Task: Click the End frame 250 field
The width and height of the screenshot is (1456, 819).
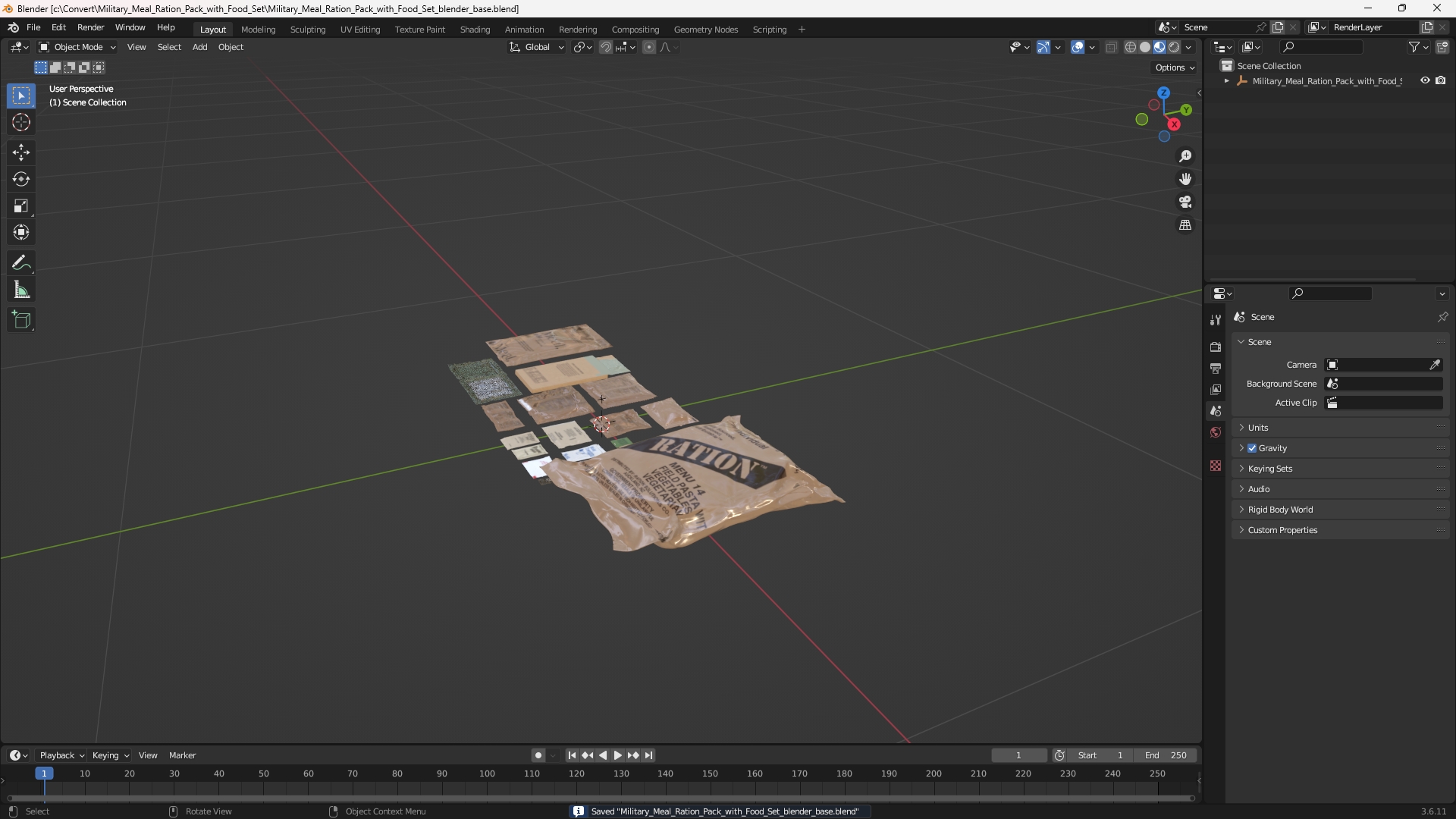Action: tap(1166, 755)
